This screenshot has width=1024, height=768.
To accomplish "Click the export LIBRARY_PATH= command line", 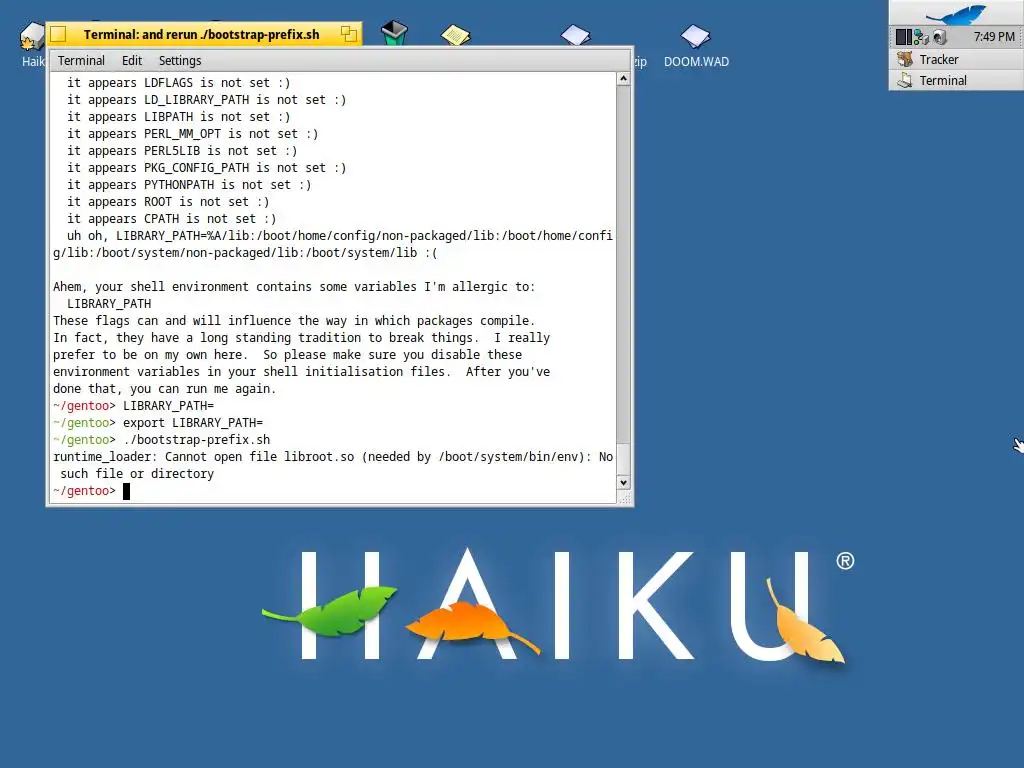I will 157,423.
